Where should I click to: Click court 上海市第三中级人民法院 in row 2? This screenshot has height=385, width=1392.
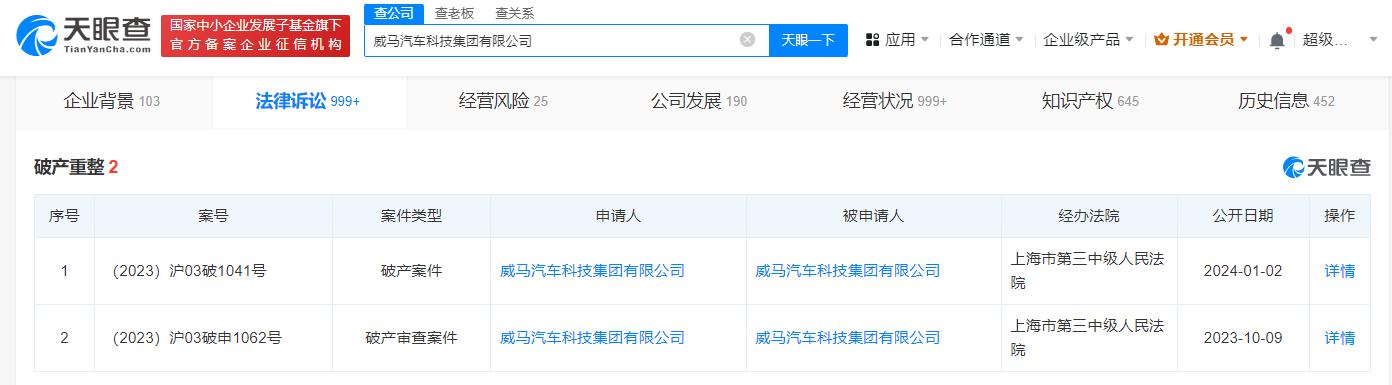pos(1088,338)
